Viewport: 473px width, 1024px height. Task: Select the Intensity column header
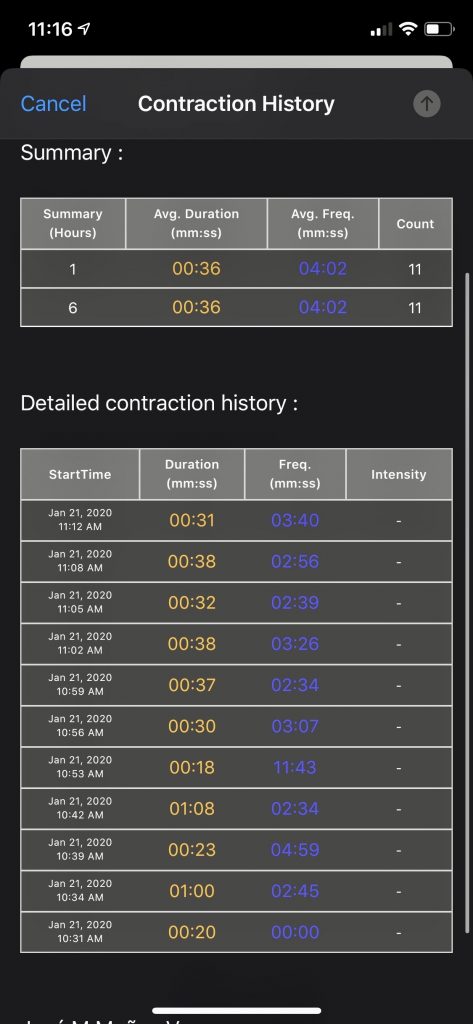(399, 474)
